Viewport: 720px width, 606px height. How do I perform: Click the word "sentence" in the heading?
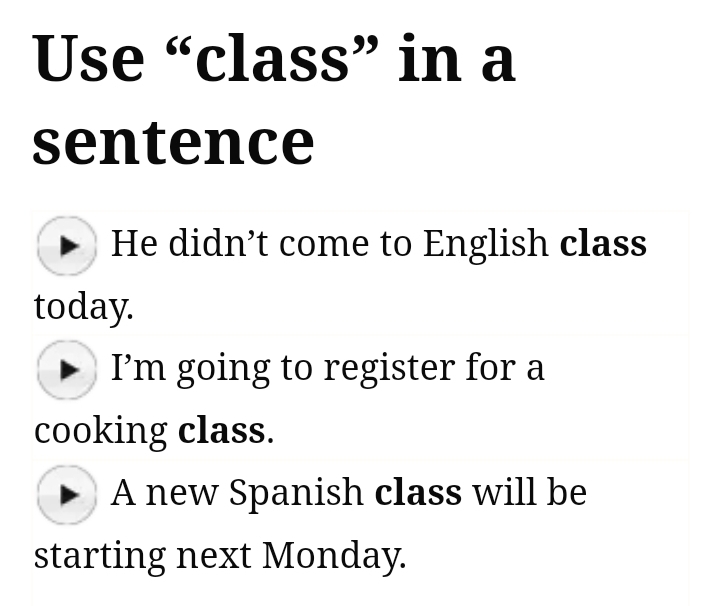173,140
